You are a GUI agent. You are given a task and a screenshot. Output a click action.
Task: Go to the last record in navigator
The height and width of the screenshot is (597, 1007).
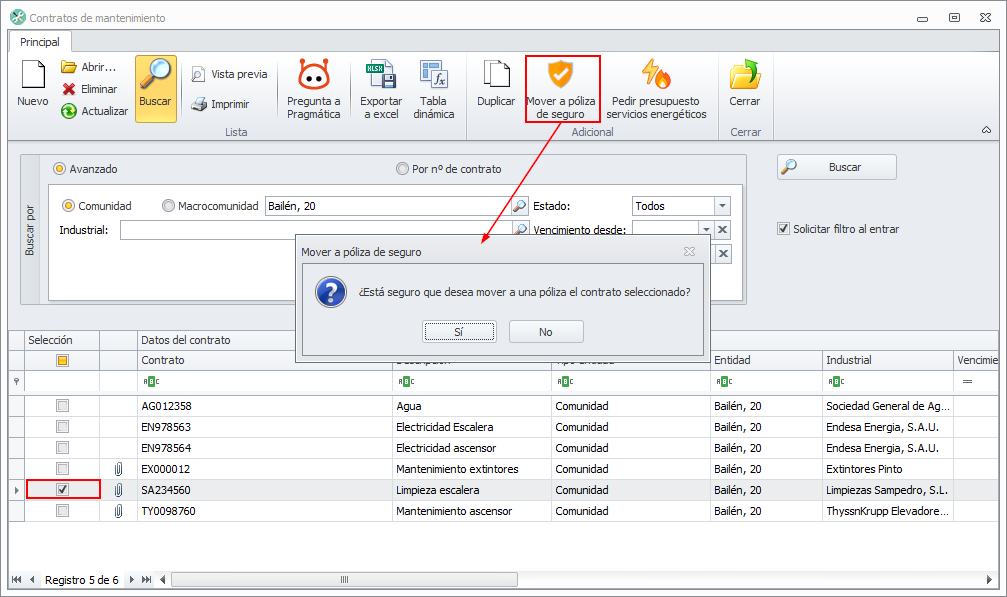pos(146,580)
